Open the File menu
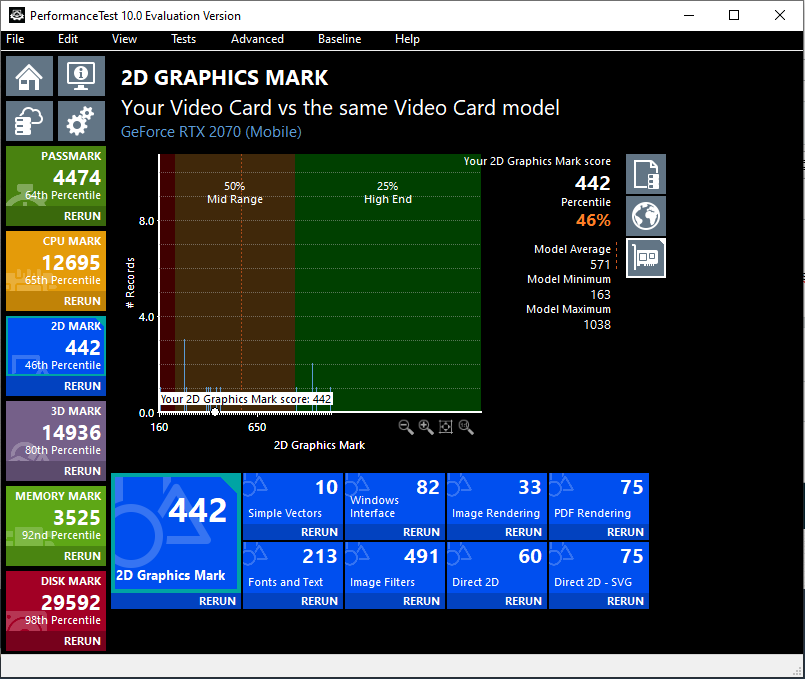 tap(15, 39)
